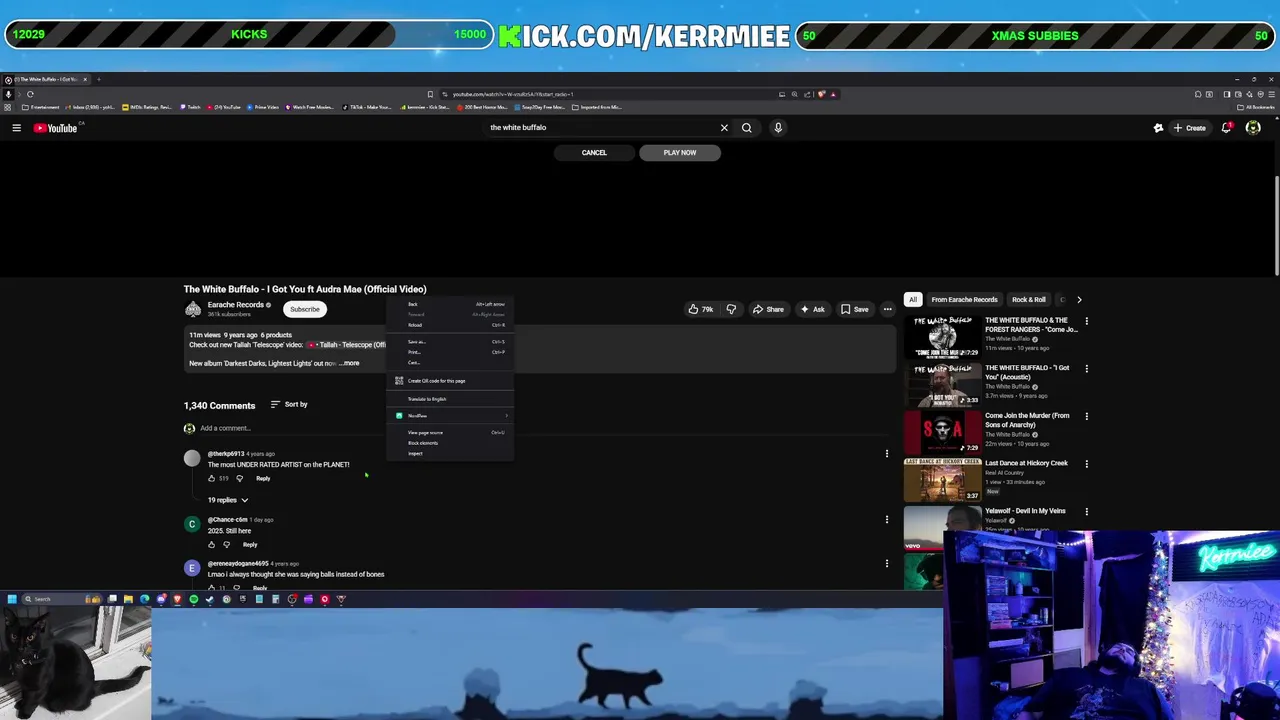The width and height of the screenshot is (1280, 720).
Task: Select 'Create QR code for this page'
Action: point(450,381)
